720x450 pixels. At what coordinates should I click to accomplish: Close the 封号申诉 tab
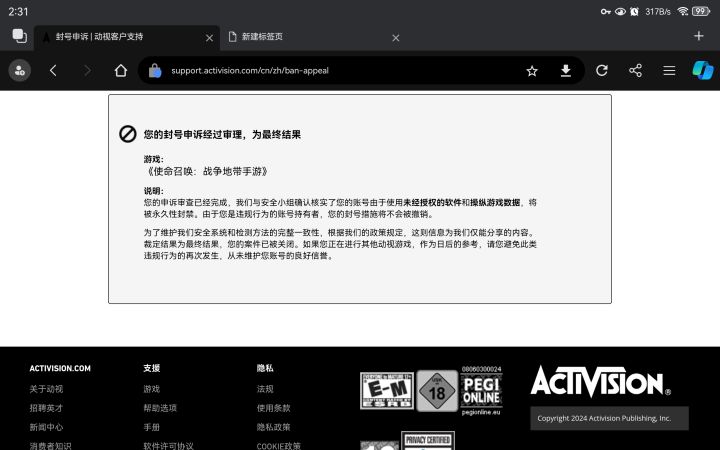(x=209, y=38)
